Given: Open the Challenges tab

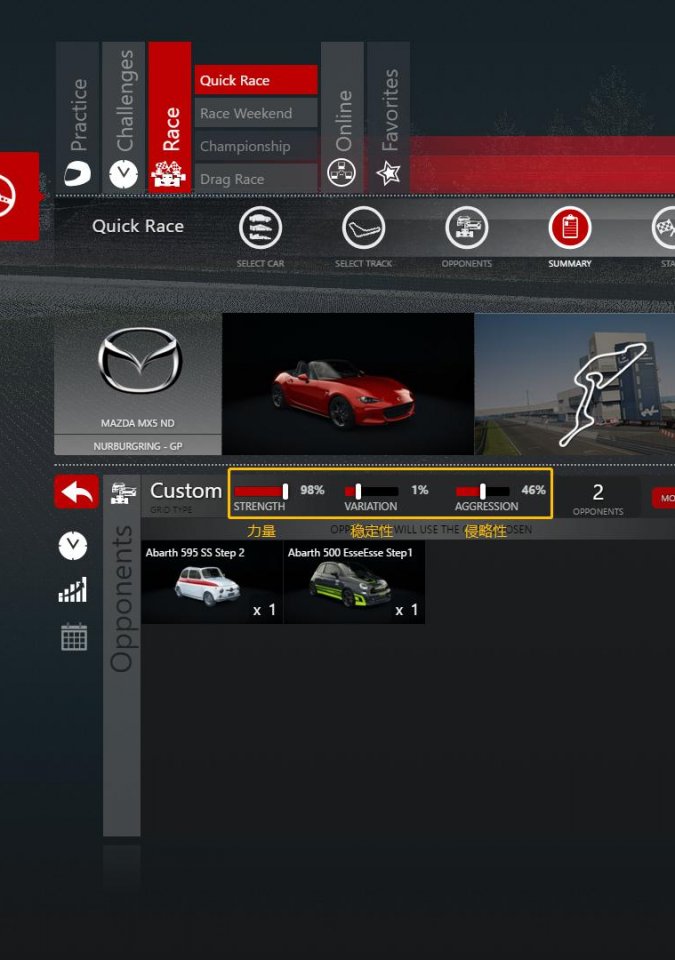Looking at the screenshot, I should (124, 116).
